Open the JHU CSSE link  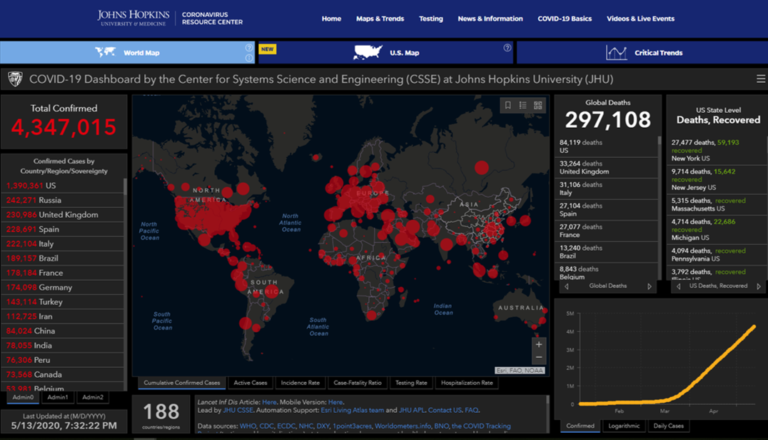238,410
